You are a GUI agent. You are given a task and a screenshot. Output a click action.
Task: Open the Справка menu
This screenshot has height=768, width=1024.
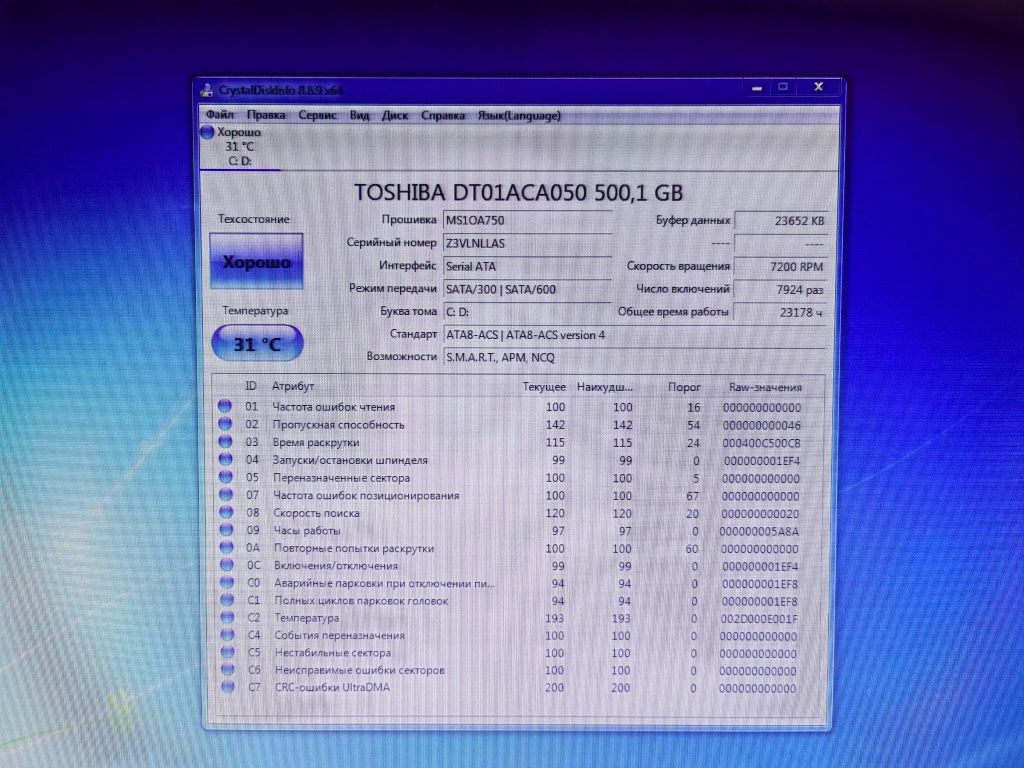click(x=443, y=116)
